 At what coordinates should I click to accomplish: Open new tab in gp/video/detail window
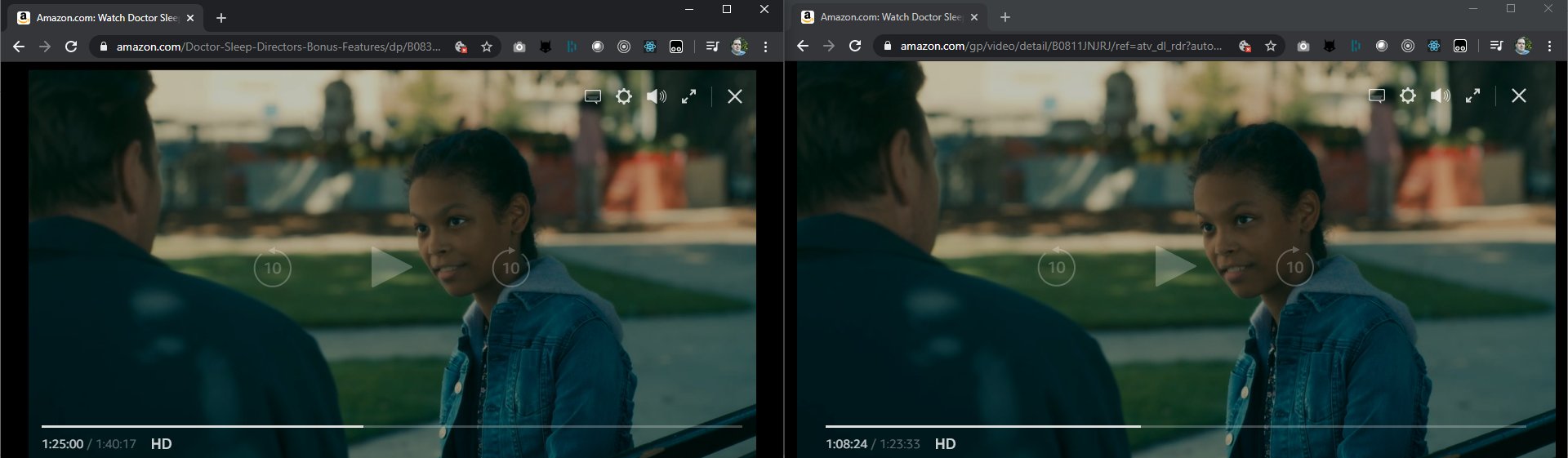[x=1005, y=16]
